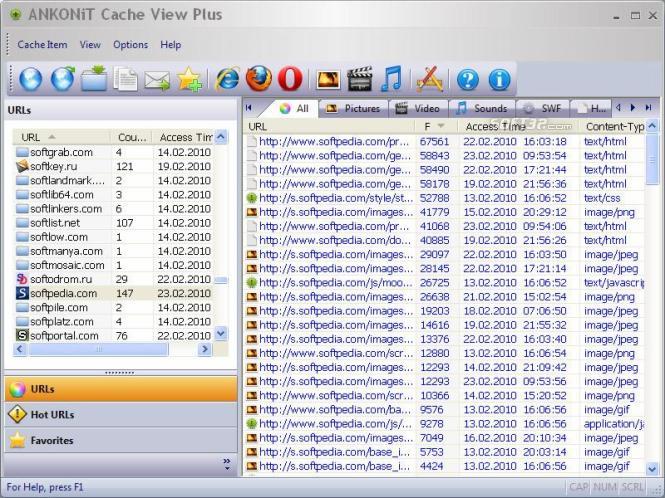Select softpedia.com in URL list
The image size is (665, 498).
113,293
